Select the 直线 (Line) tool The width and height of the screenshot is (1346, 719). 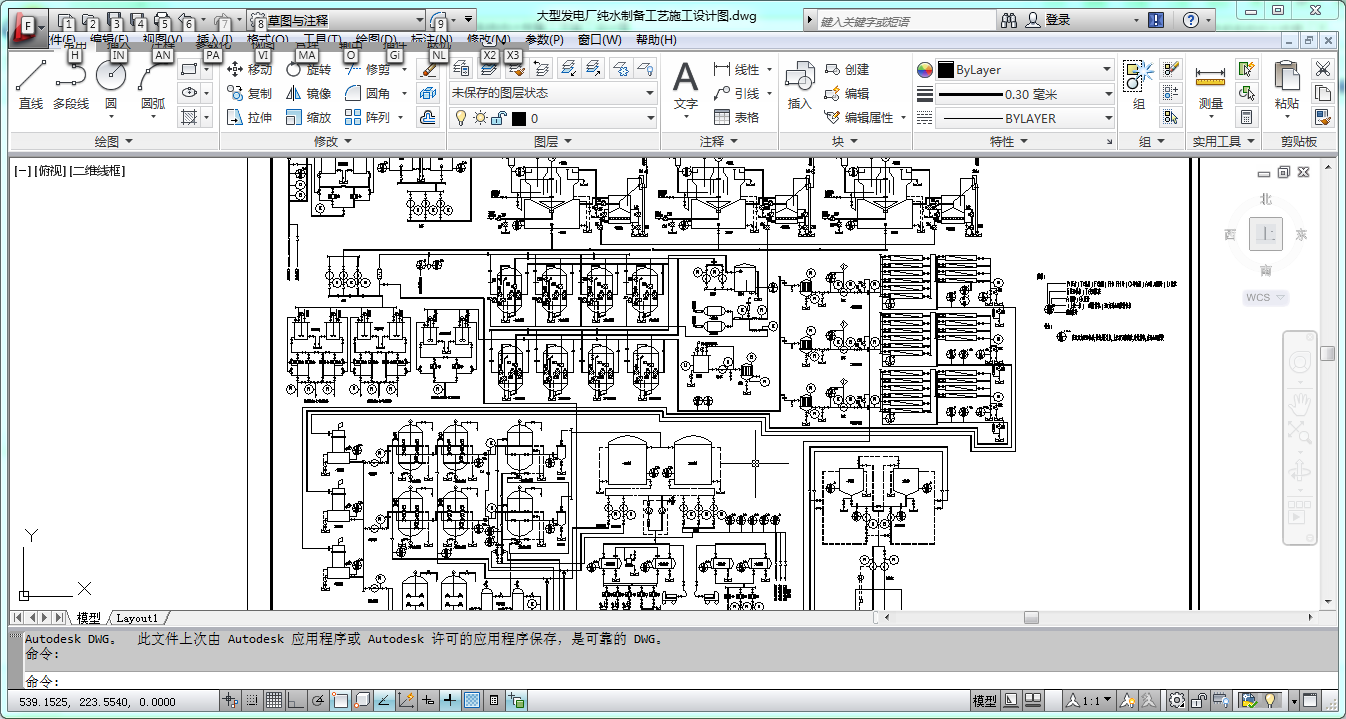[31, 84]
